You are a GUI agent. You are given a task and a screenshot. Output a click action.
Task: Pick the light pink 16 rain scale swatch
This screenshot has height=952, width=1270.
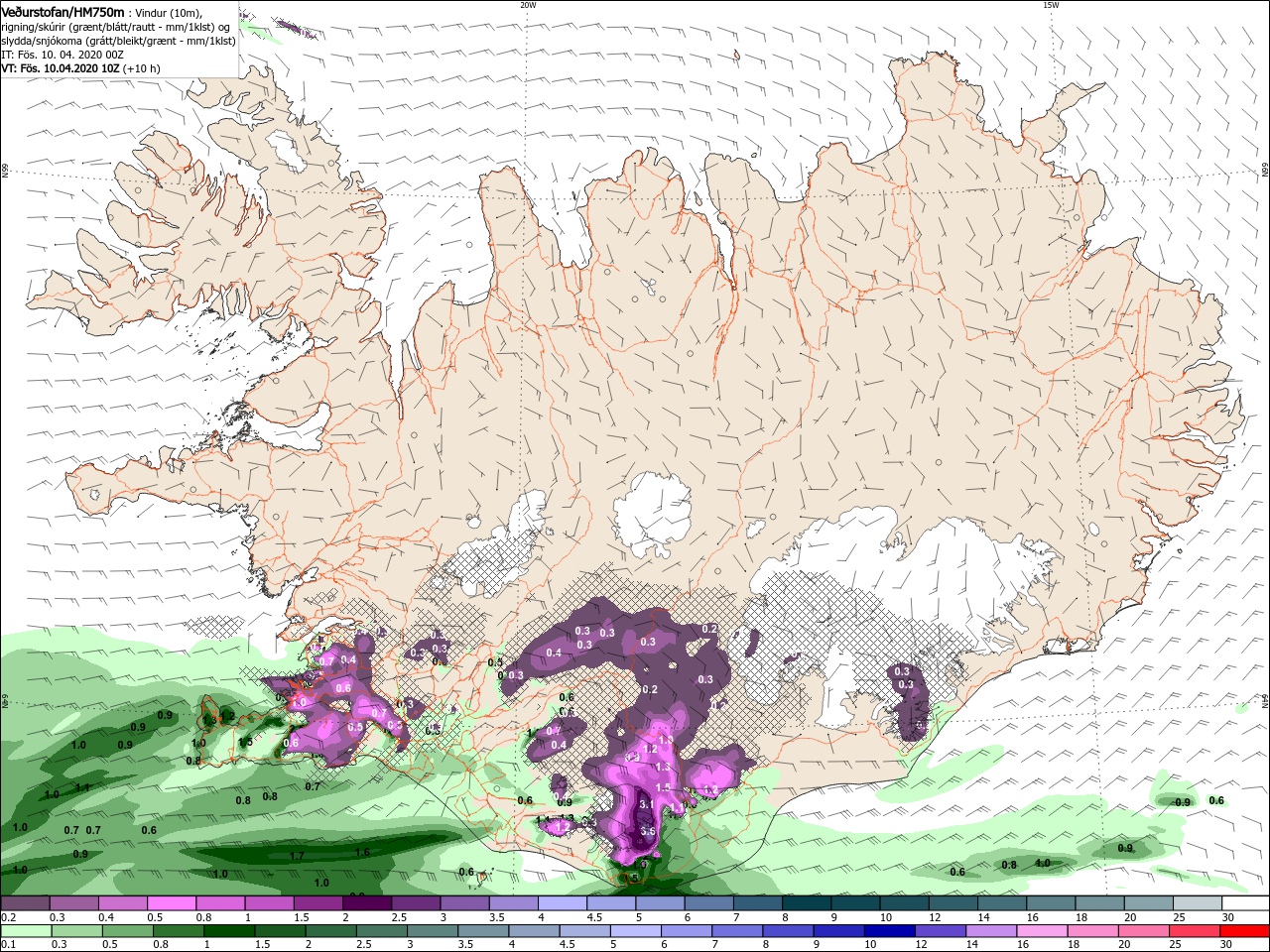(x=1042, y=931)
